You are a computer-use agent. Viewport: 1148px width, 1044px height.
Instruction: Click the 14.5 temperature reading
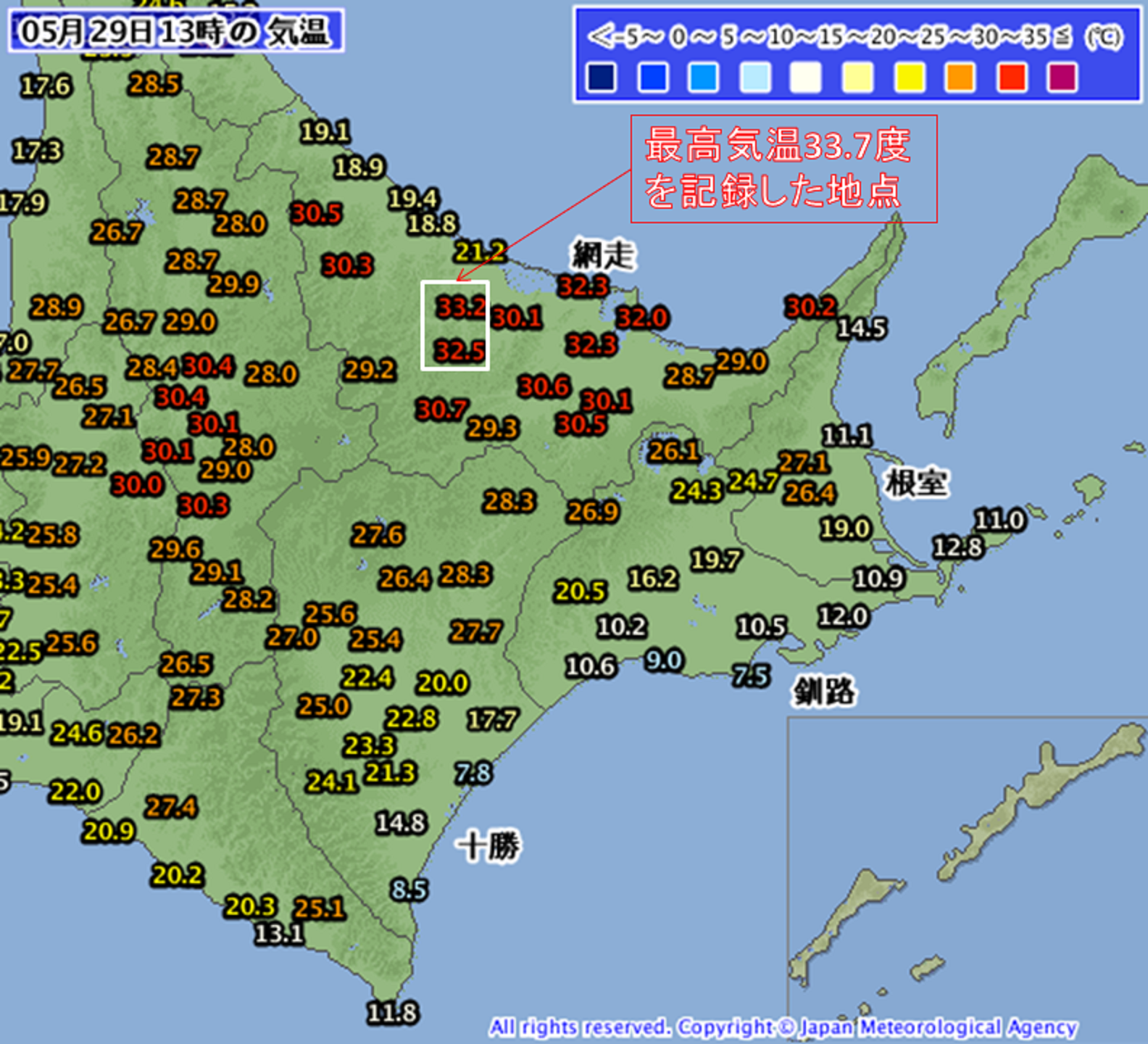(x=862, y=328)
